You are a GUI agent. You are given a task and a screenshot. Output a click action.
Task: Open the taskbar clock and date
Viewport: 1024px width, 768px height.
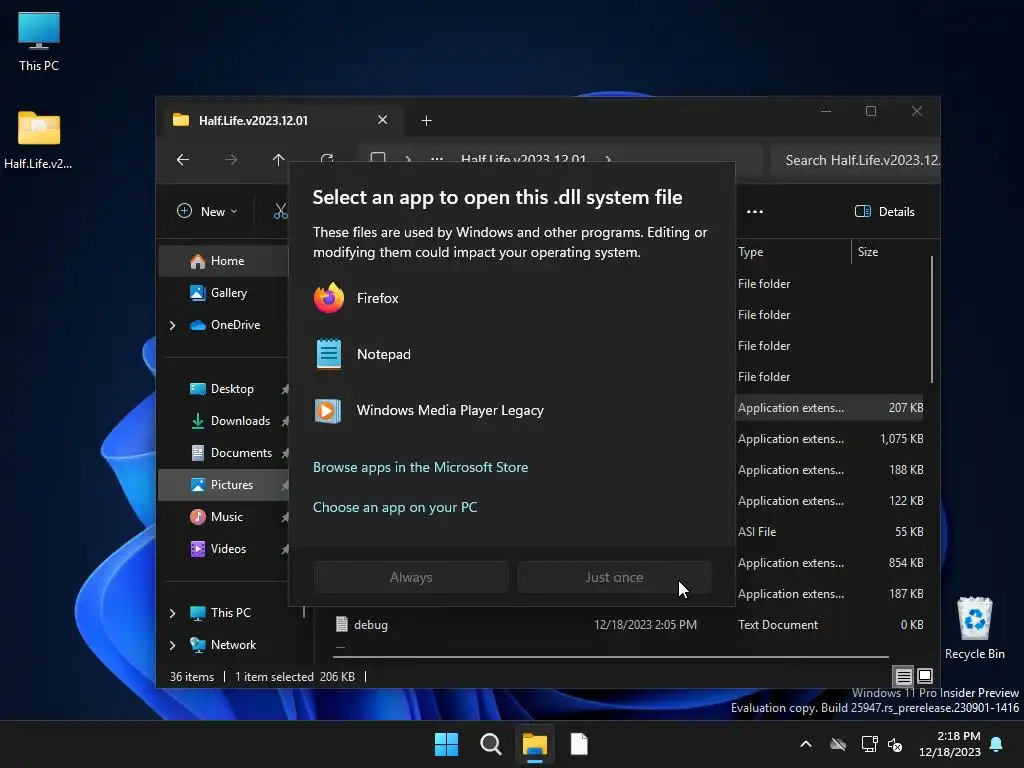pos(950,744)
